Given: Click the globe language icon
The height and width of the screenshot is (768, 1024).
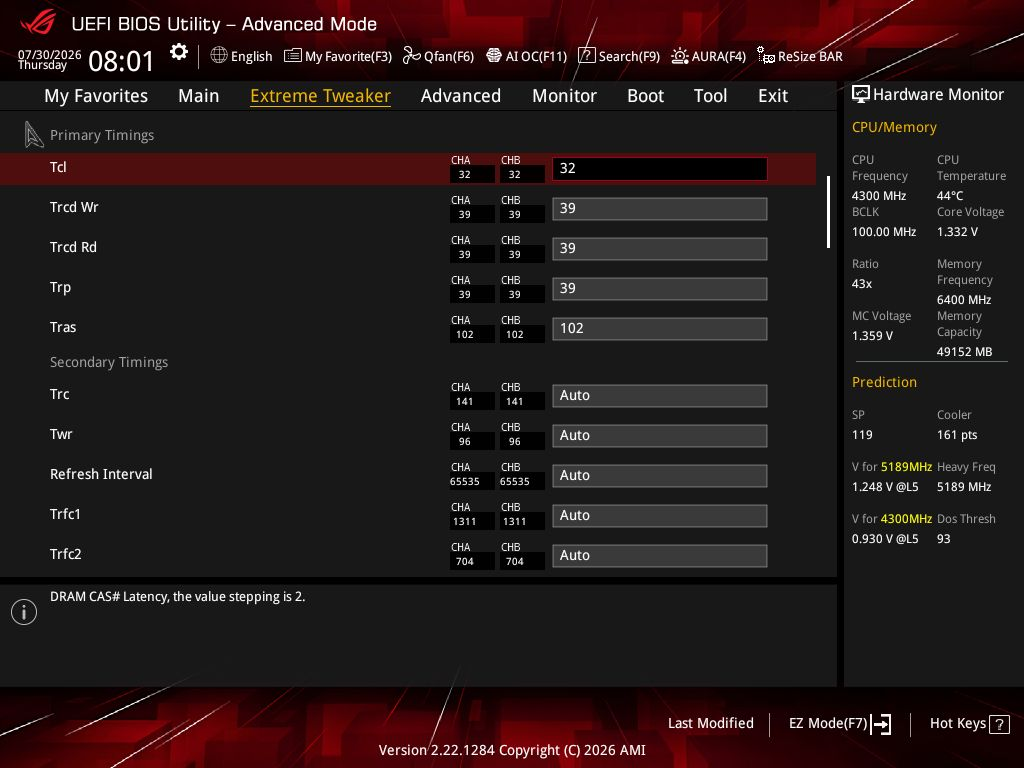Looking at the screenshot, I should [219, 56].
